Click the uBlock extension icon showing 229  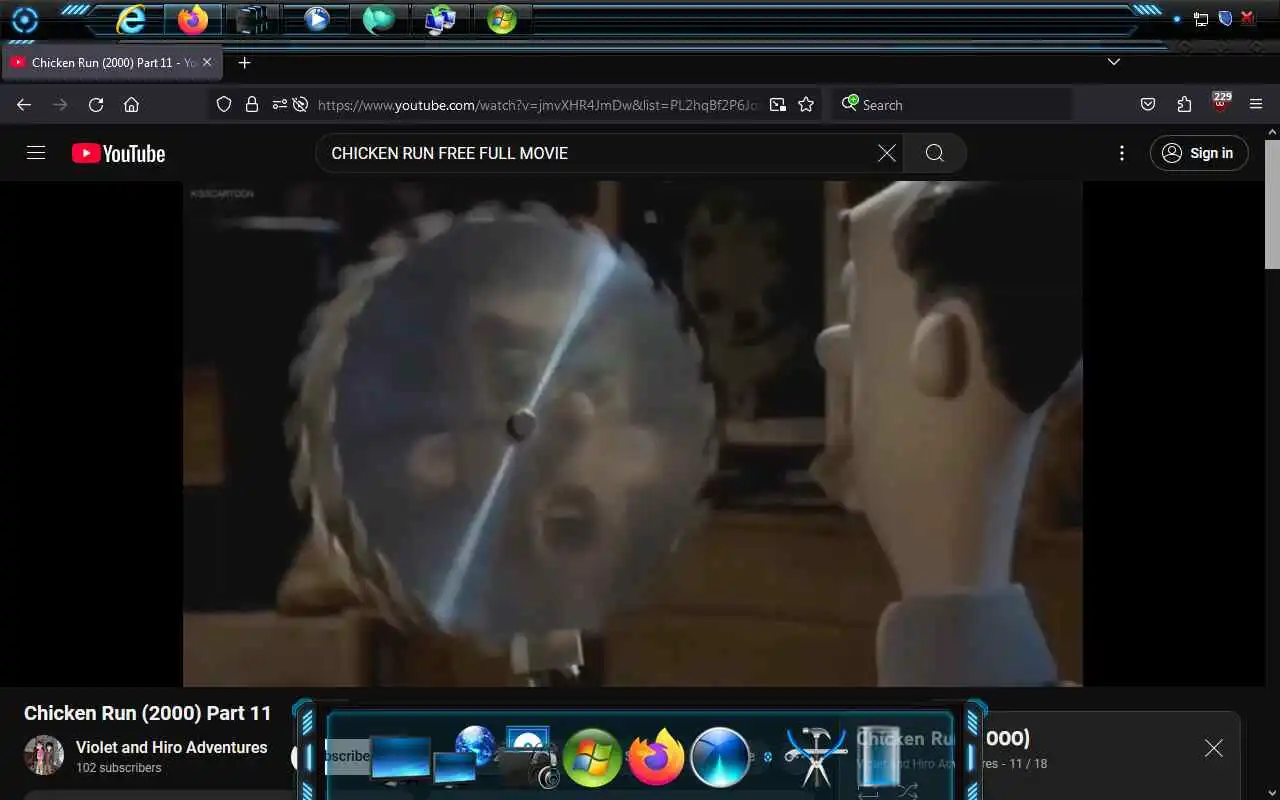tap(1221, 103)
